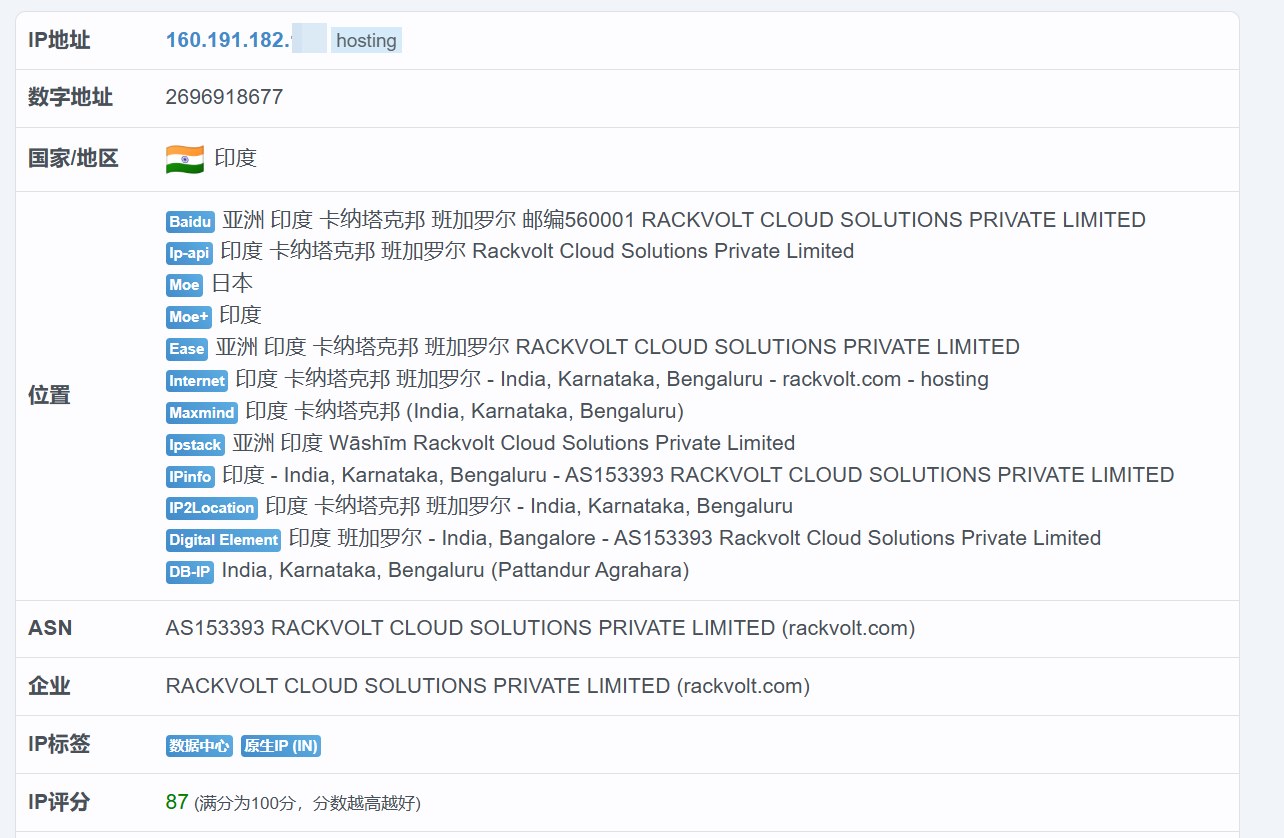Click the Ease source badge
Image resolution: width=1284 pixels, height=838 pixels.
(x=187, y=349)
